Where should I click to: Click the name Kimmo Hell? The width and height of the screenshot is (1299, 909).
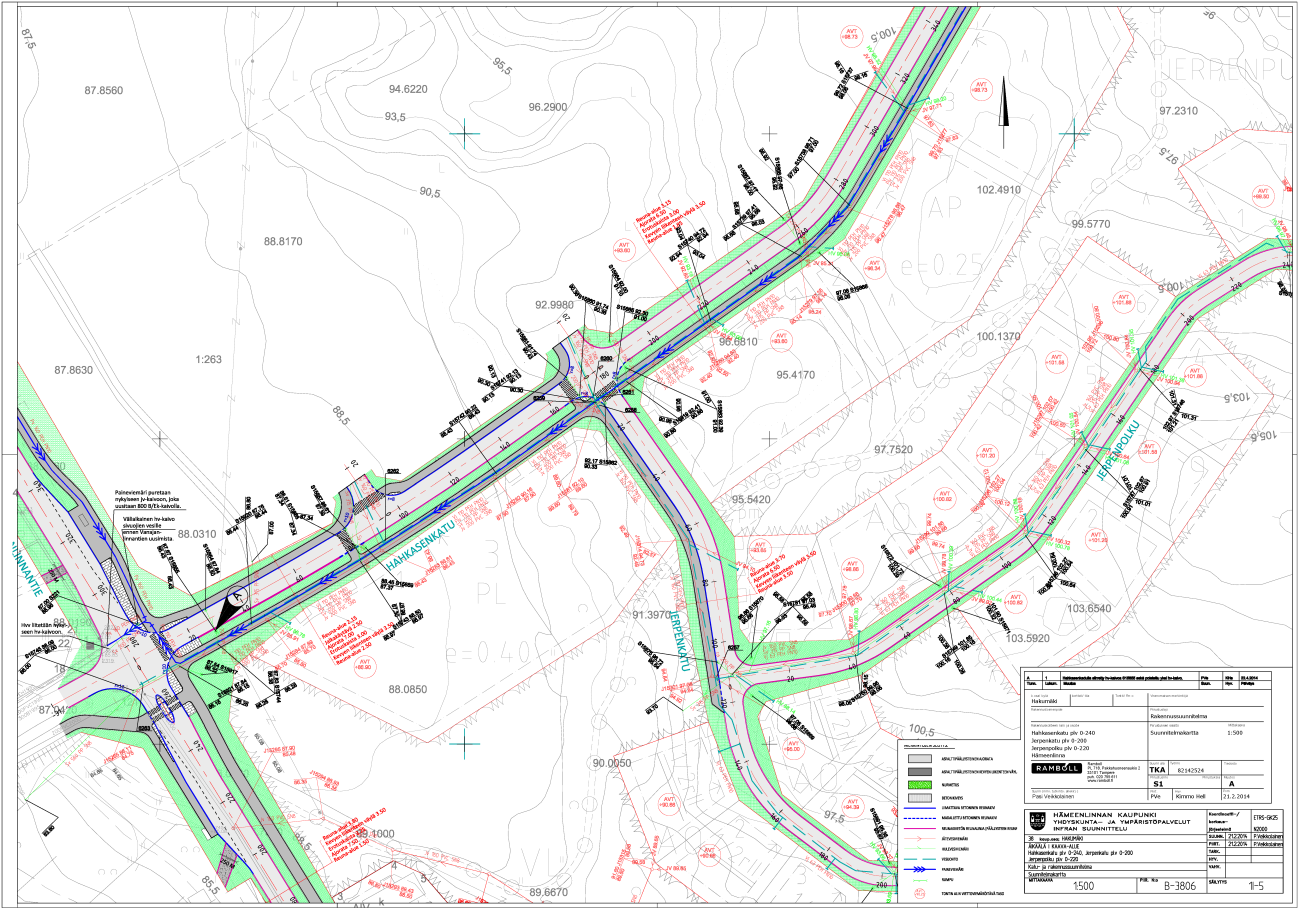click(x=1190, y=797)
